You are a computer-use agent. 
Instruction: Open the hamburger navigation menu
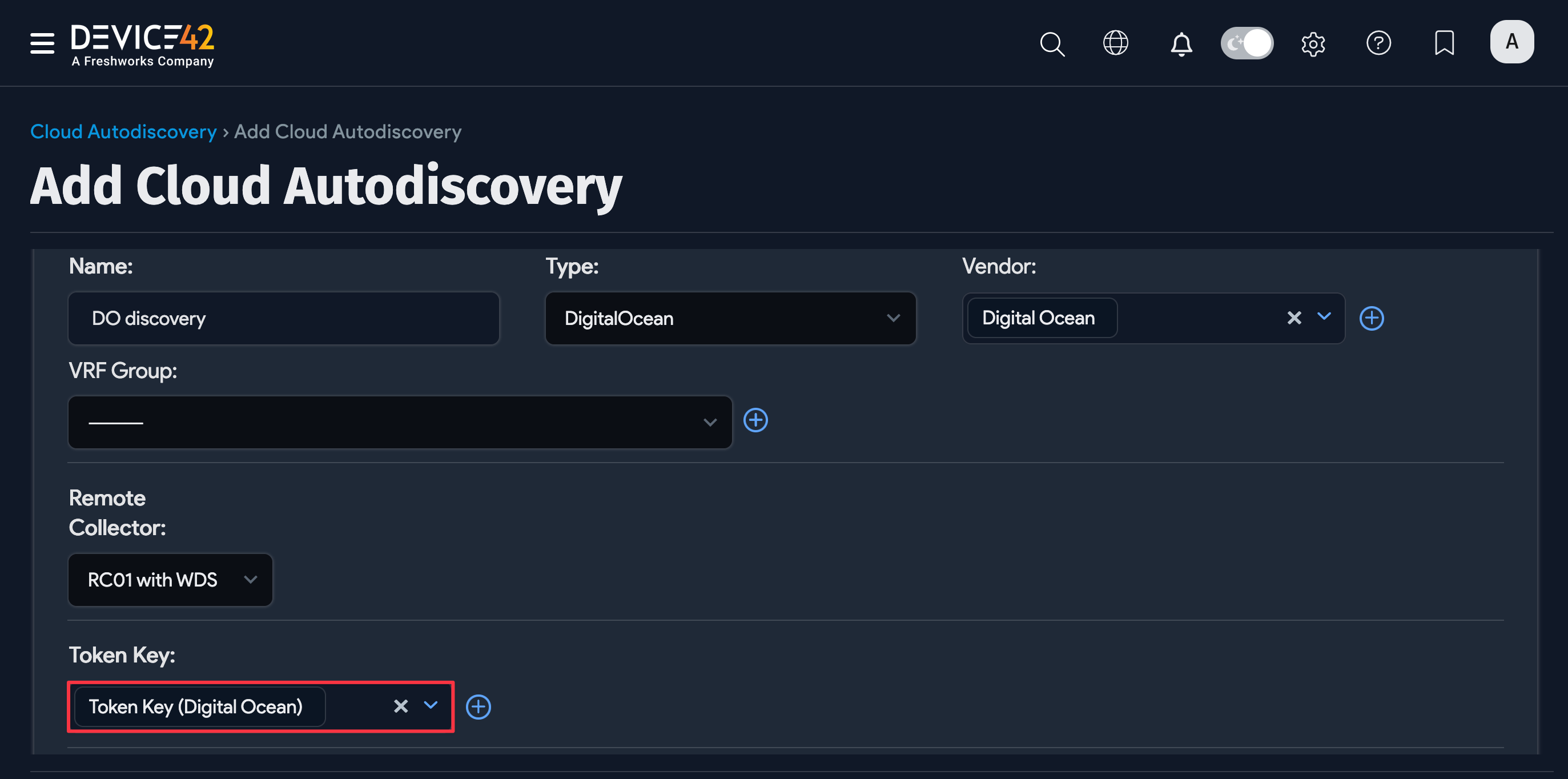click(42, 43)
